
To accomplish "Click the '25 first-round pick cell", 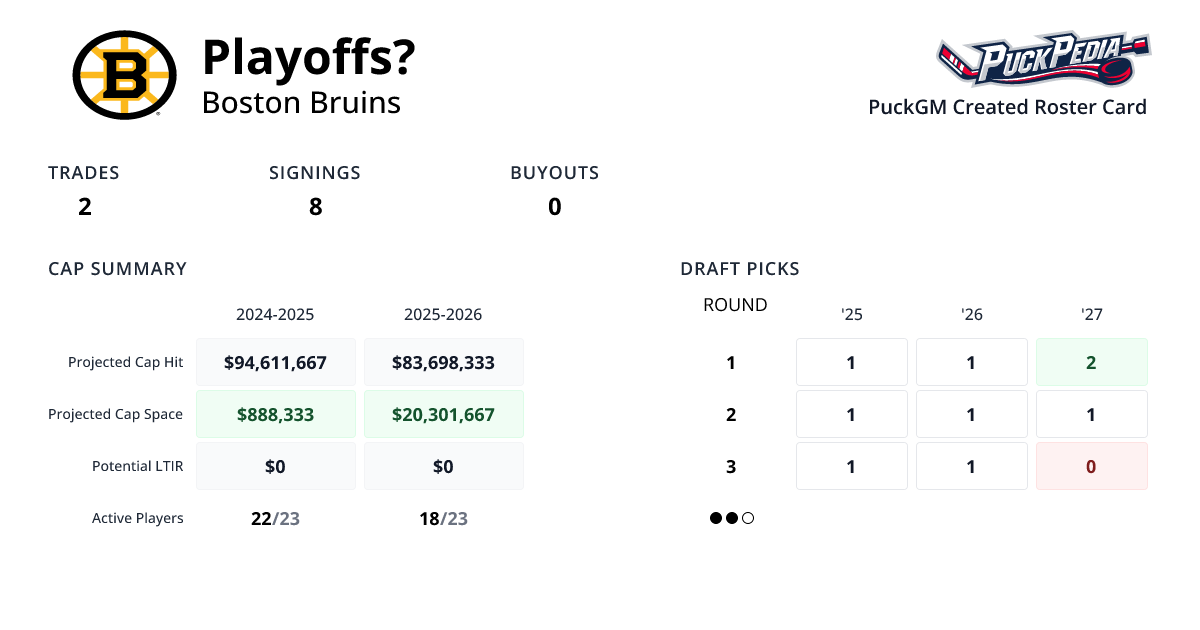I will point(851,362).
